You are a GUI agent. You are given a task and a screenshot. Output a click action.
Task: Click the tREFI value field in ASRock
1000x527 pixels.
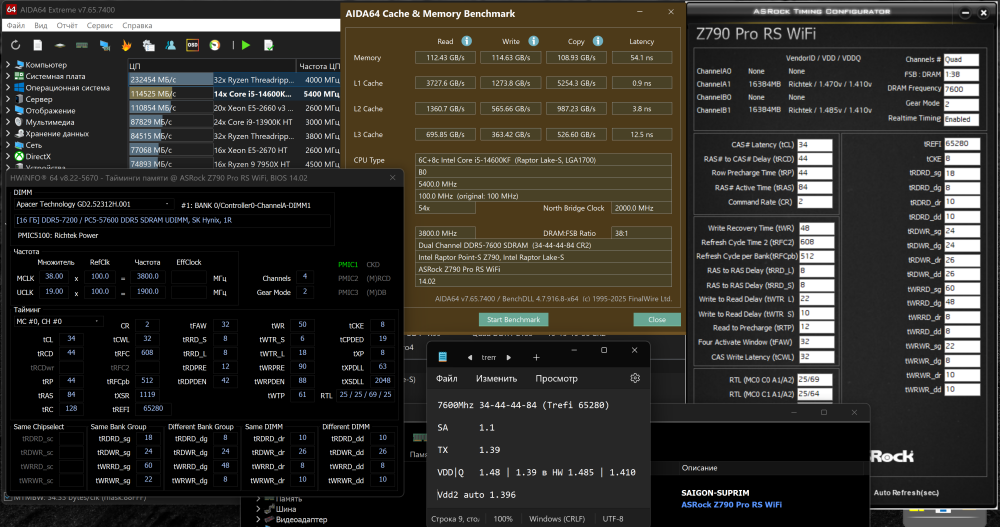pos(964,144)
